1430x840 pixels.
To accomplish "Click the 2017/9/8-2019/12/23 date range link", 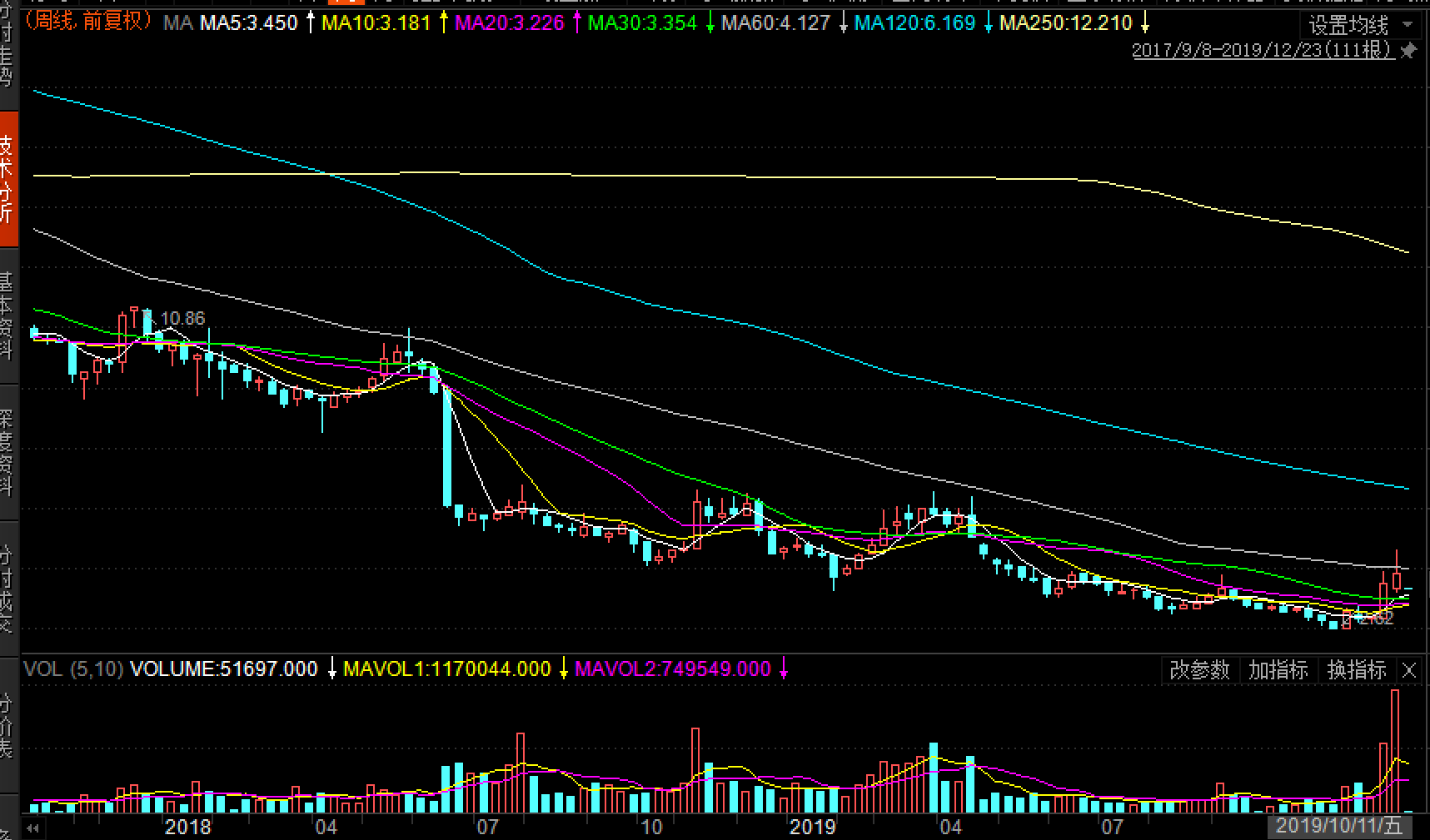I will [1262, 51].
